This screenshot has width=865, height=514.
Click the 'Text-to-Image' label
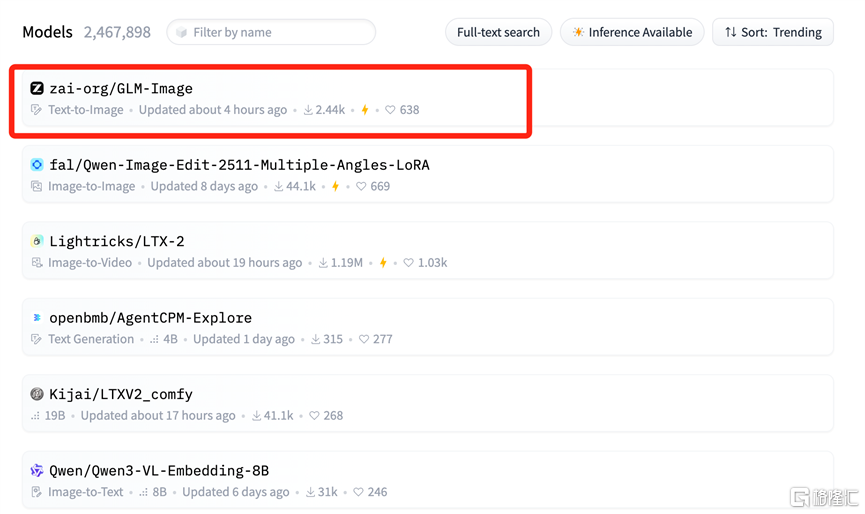86,110
